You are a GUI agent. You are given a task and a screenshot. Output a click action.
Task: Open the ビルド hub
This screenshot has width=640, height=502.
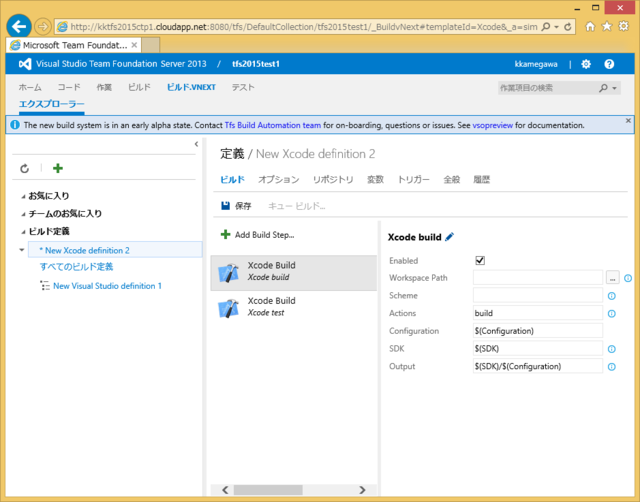139,87
